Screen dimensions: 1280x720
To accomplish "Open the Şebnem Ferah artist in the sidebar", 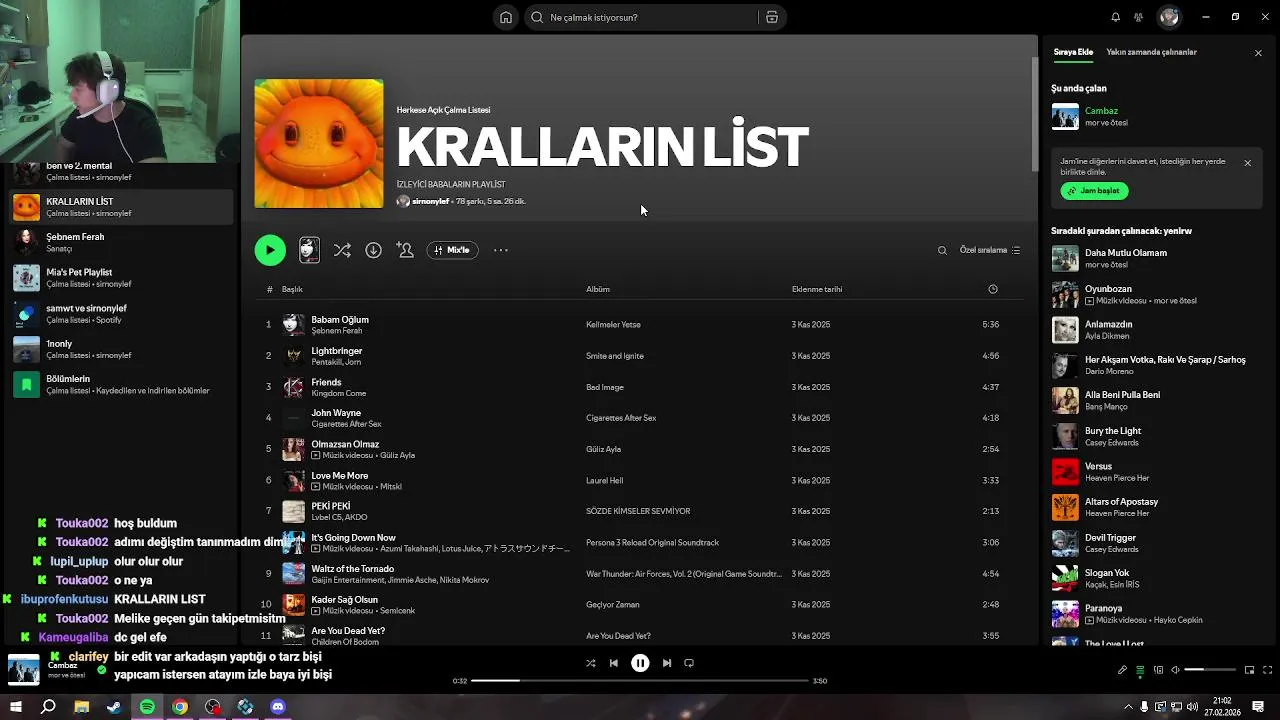I will coord(120,242).
